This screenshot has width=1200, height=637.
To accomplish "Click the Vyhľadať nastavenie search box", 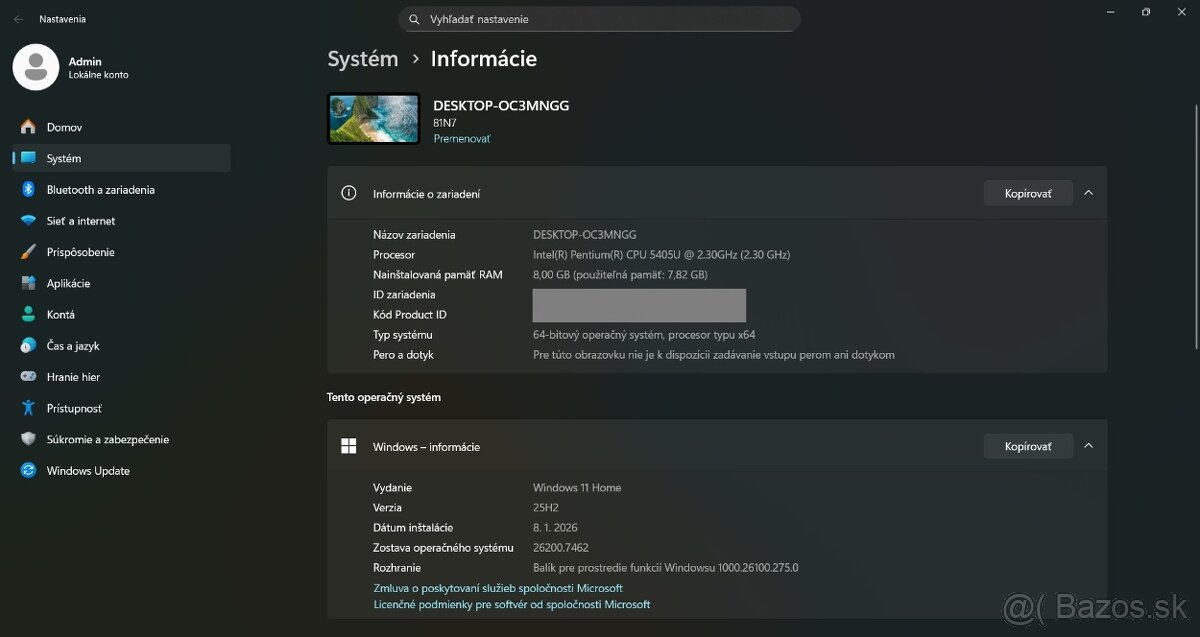I will (600, 18).
